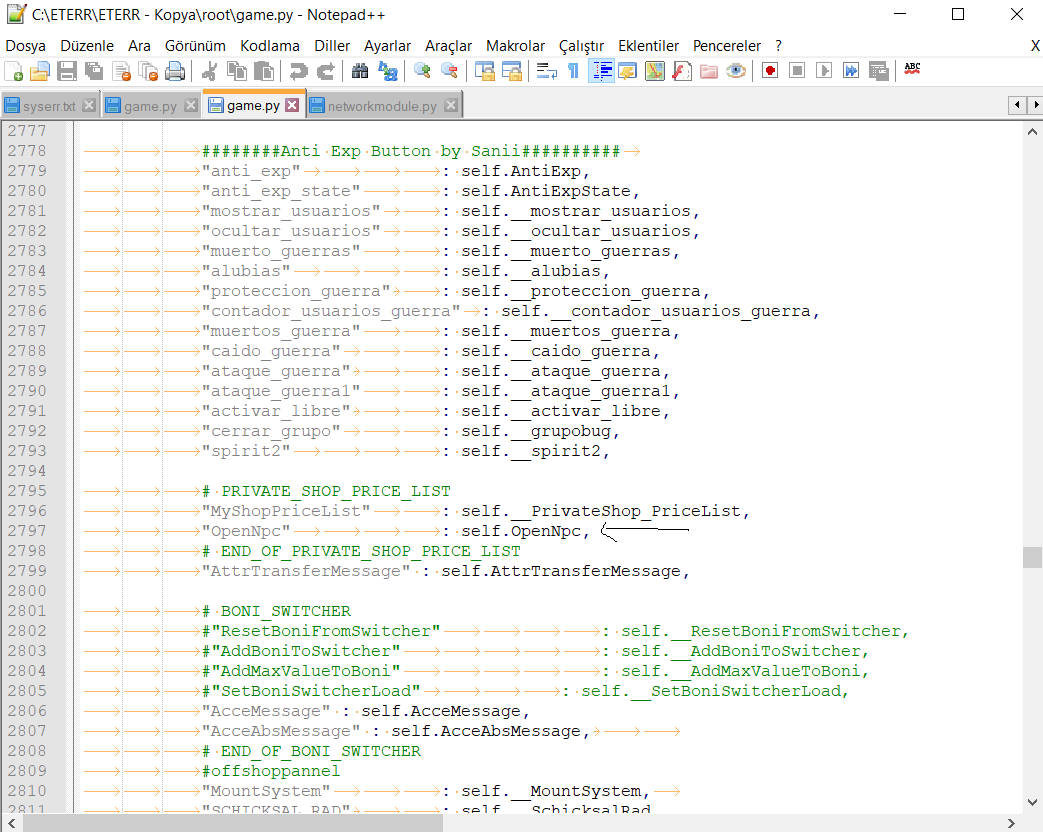
Task: Open the Kodlama menu
Action: pos(269,46)
